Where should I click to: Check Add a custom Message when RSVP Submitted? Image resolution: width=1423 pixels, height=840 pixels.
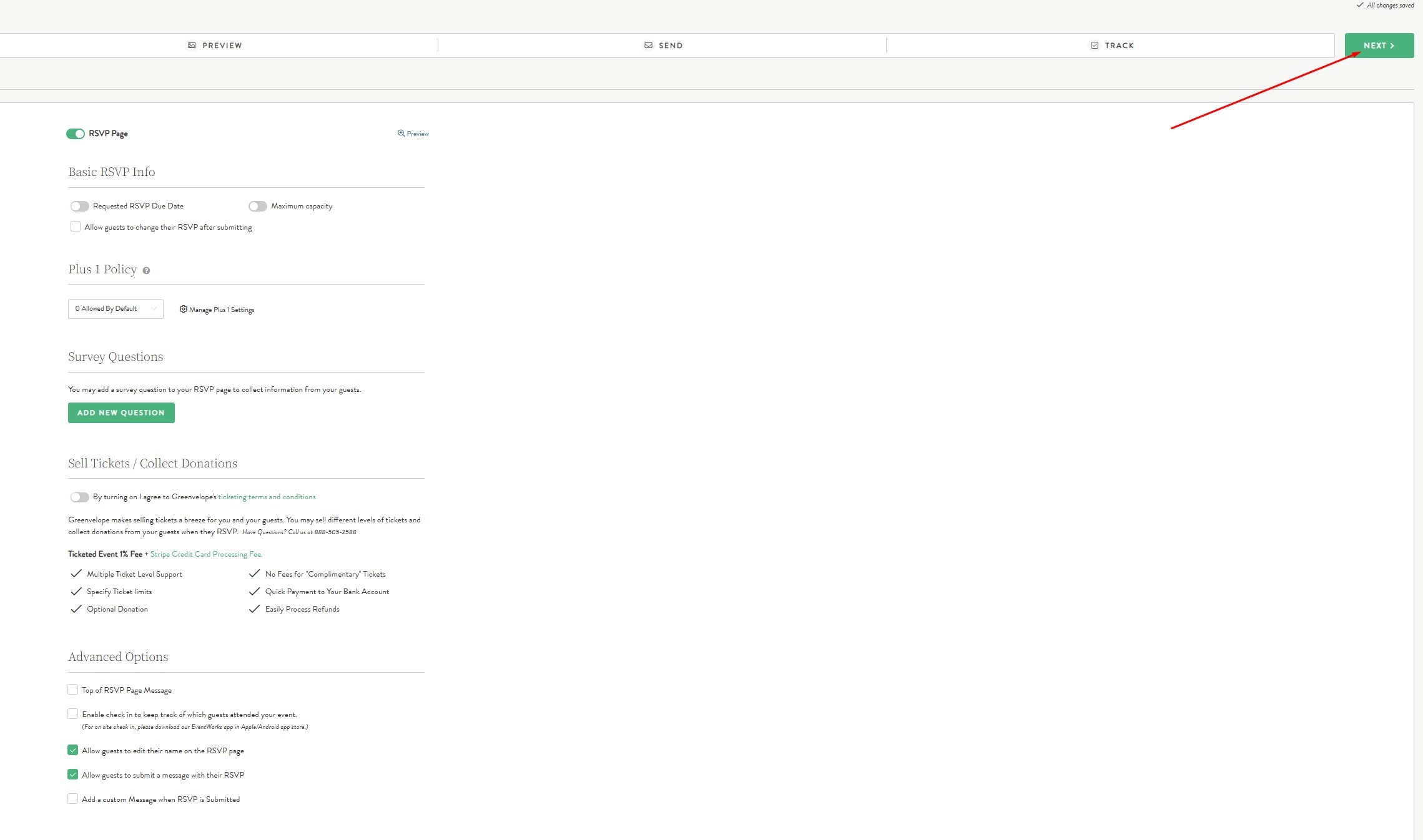[73, 799]
